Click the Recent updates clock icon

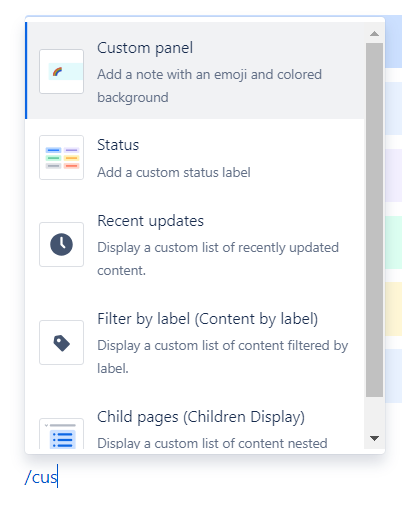pos(61,244)
